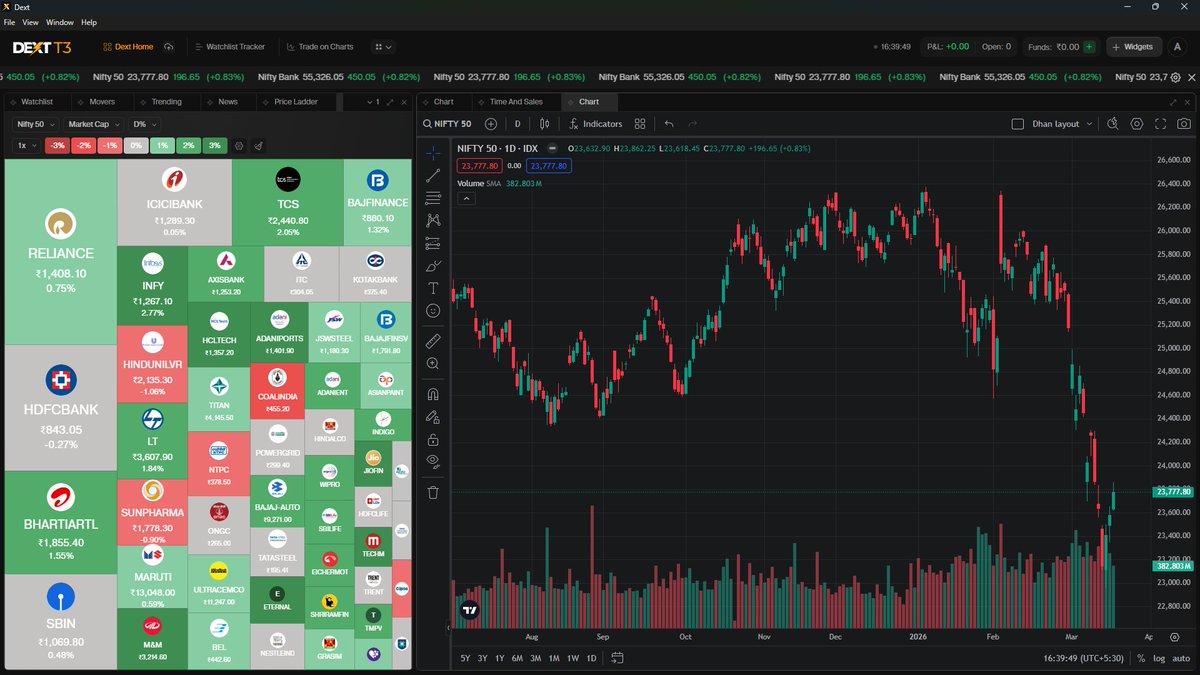Click the undo arrow in chart toolbar
The image size is (1200, 675).
(x=669, y=124)
